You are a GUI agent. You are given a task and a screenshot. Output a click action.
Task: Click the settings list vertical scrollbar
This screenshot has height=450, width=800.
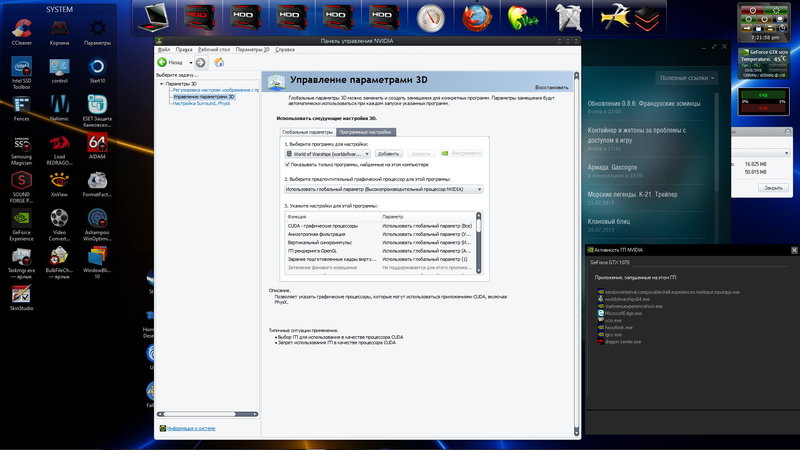479,243
